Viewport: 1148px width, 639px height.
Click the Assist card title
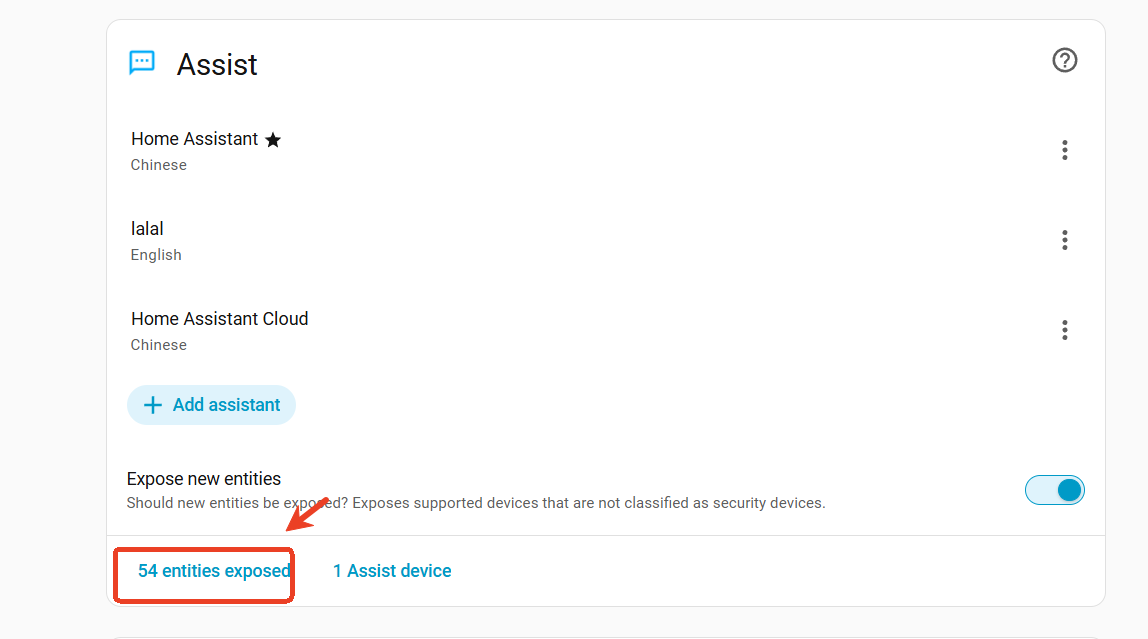click(x=217, y=64)
